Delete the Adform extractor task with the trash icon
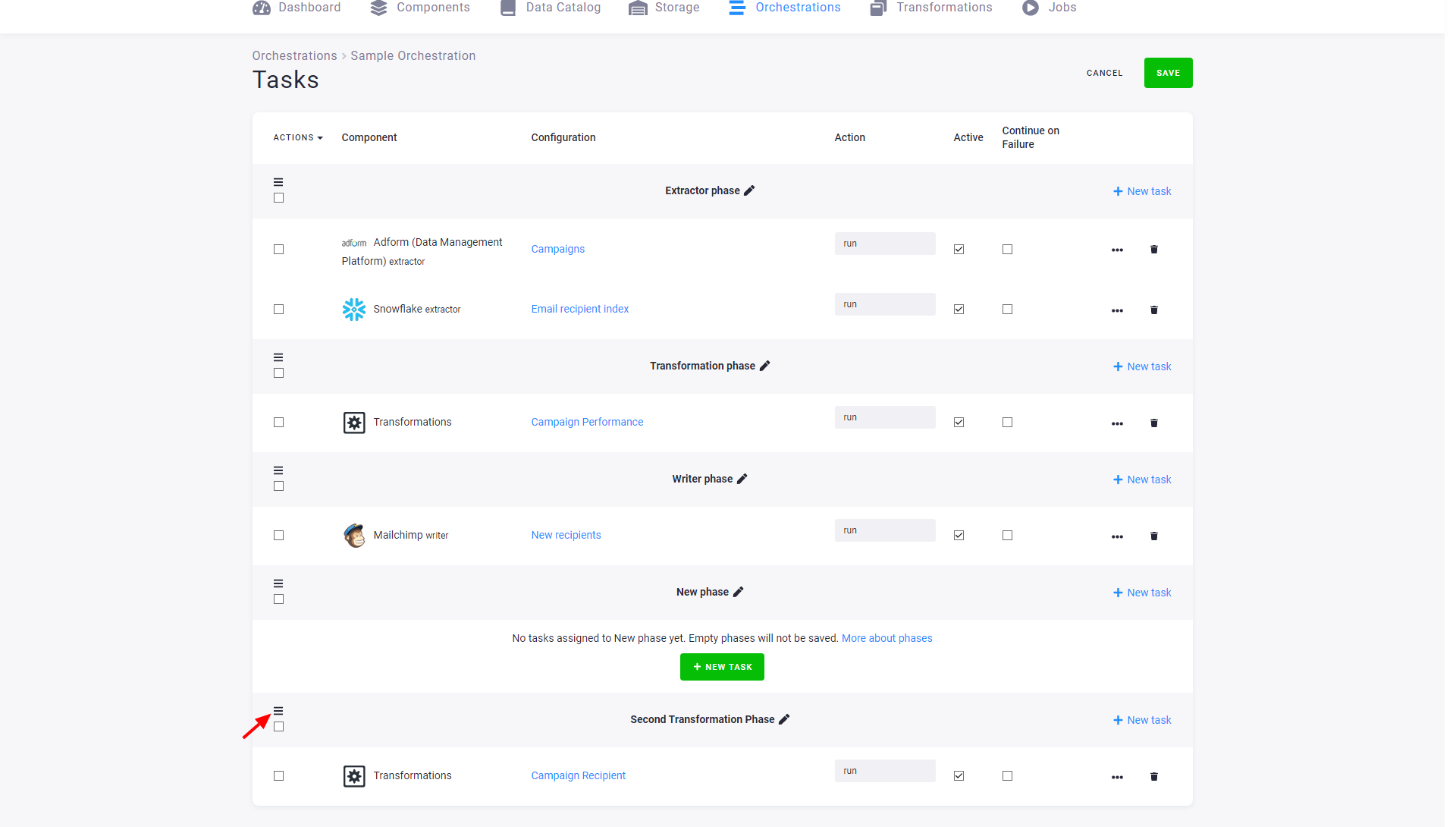1456x827 pixels. click(x=1153, y=249)
